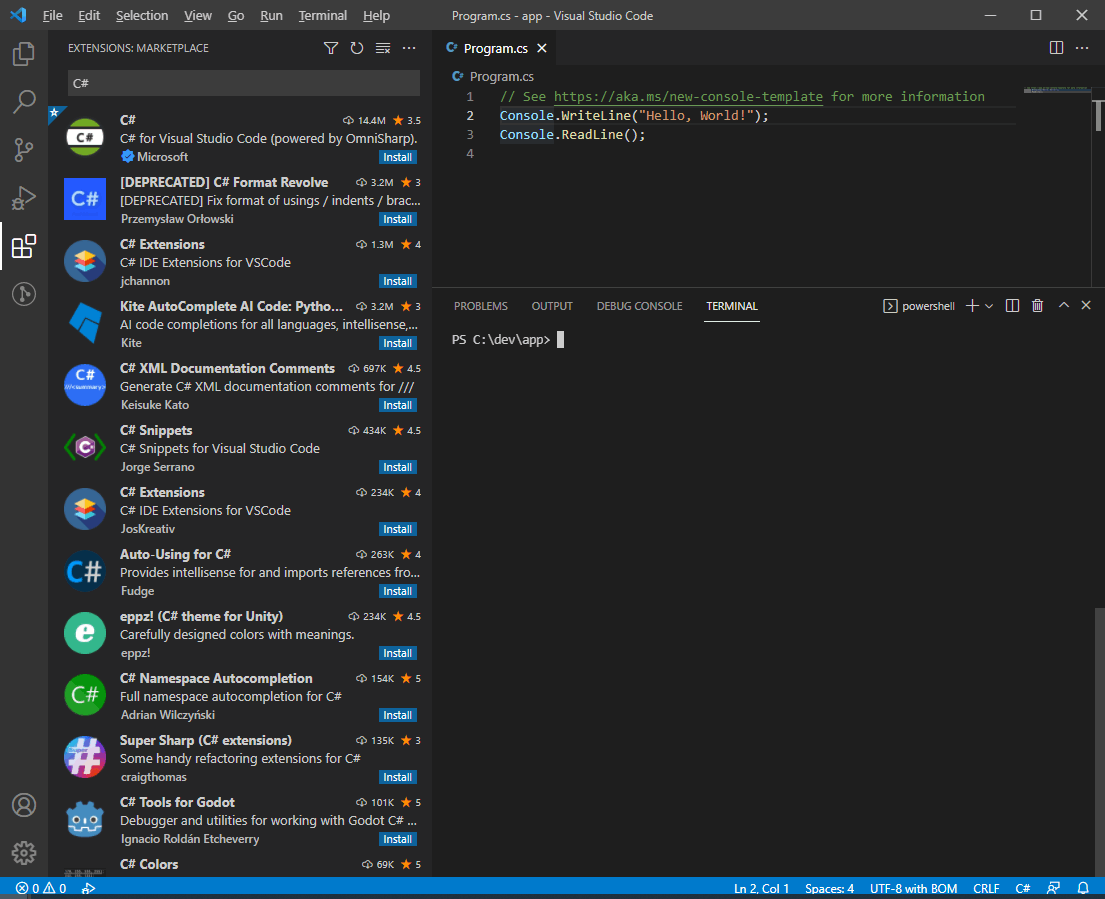
Task: Add a new terminal with plus icon
Action: [x=972, y=306]
